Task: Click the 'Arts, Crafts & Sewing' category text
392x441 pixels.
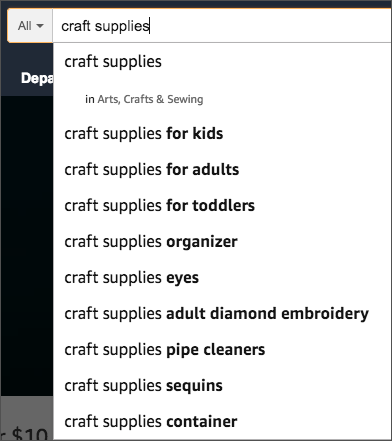Action: pos(150,99)
